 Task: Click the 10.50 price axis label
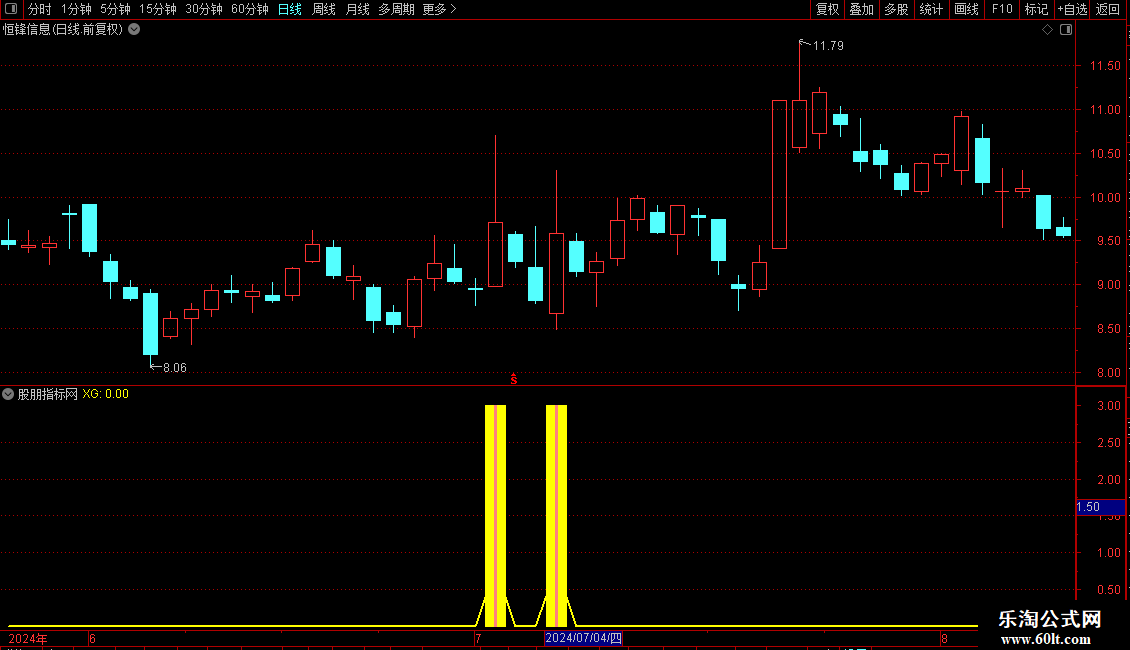tap(1105, 153)
